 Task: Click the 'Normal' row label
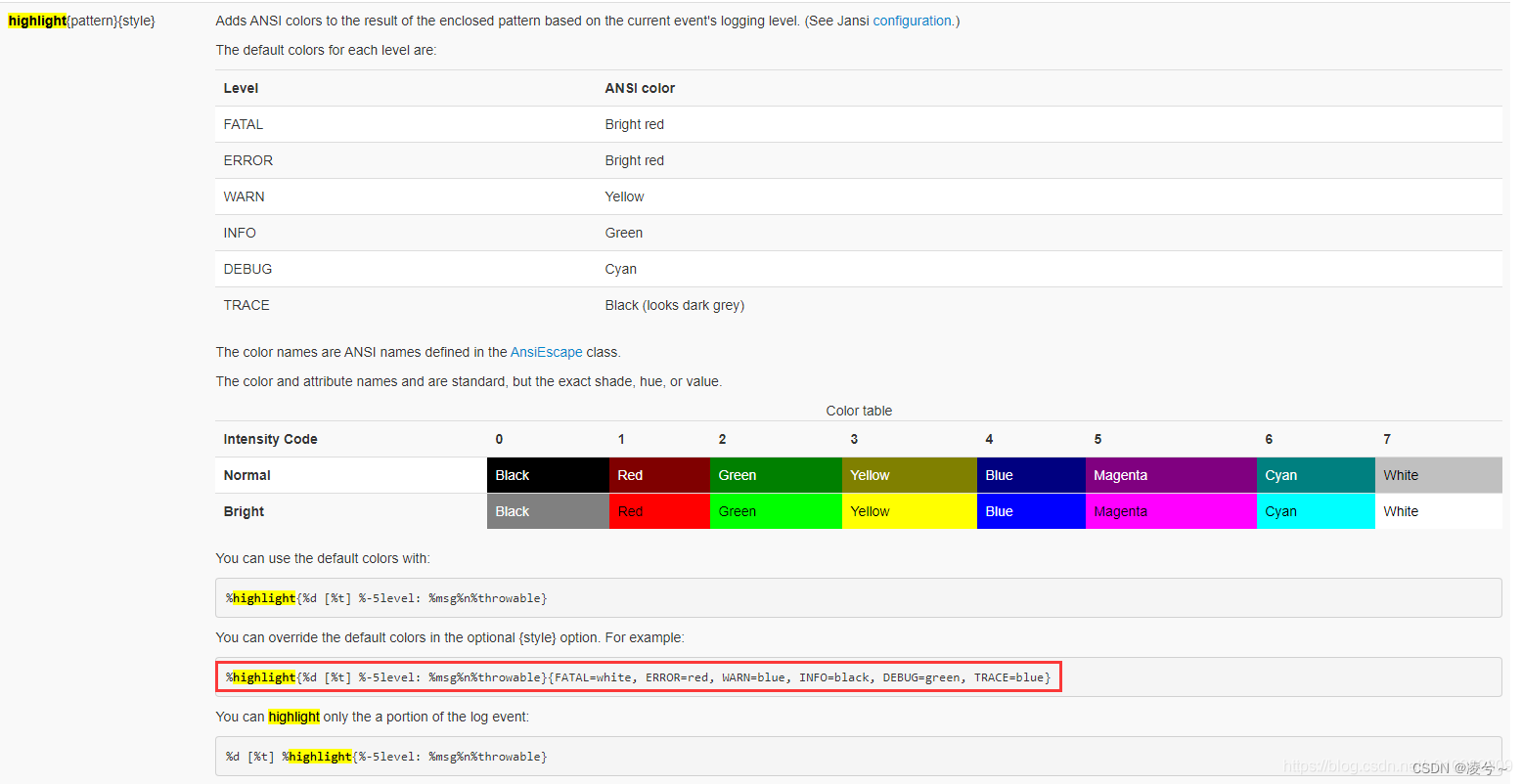coord(246,475)
